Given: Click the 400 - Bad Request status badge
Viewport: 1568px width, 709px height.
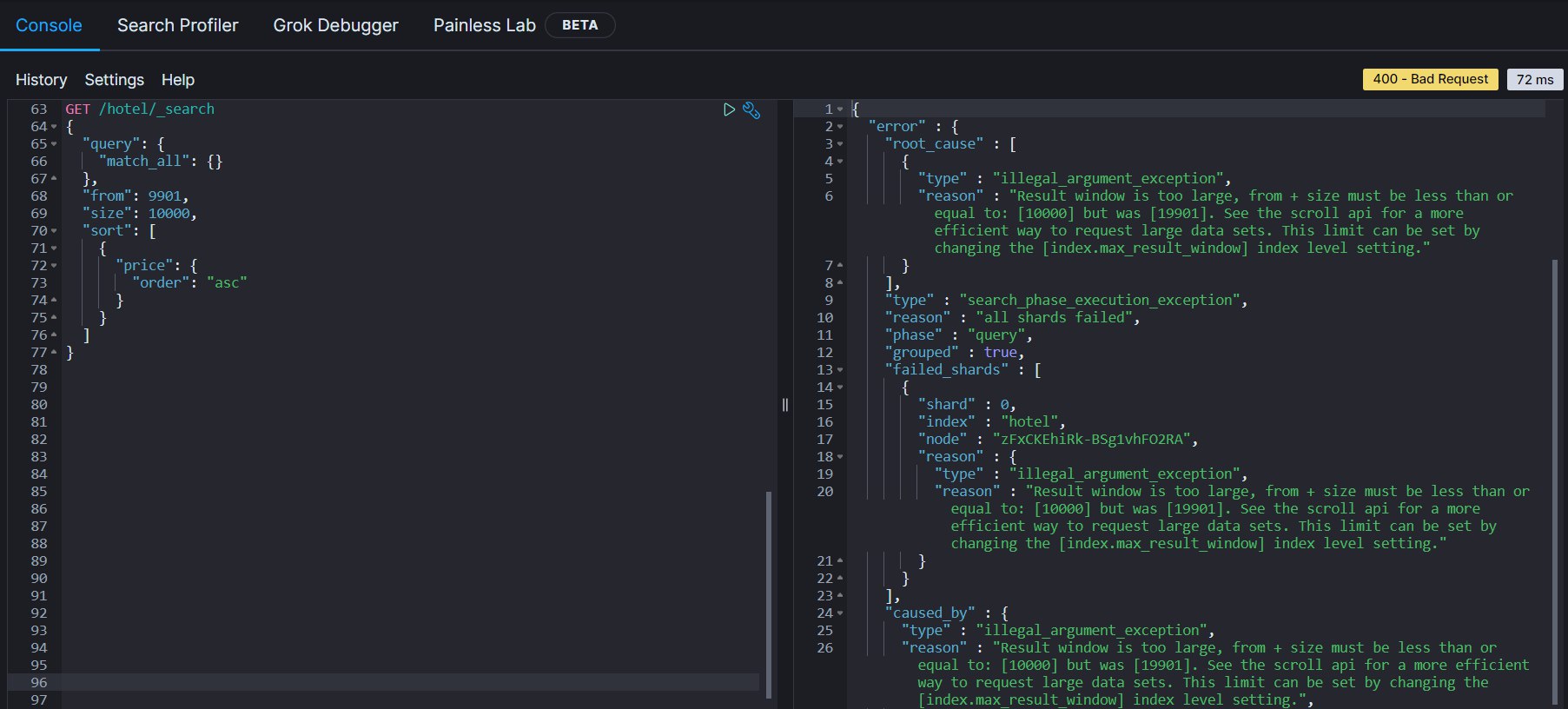Looking at the screenshot, I should tap(1430, 79).
